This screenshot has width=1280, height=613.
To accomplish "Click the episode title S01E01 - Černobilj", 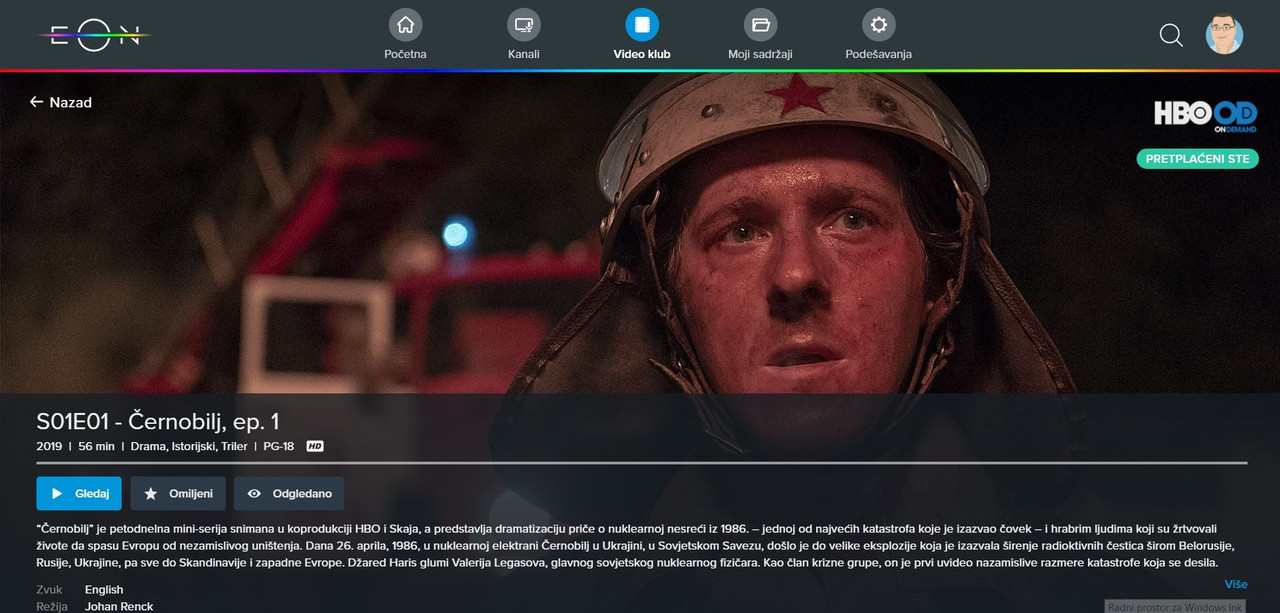I will coord(158,421).
